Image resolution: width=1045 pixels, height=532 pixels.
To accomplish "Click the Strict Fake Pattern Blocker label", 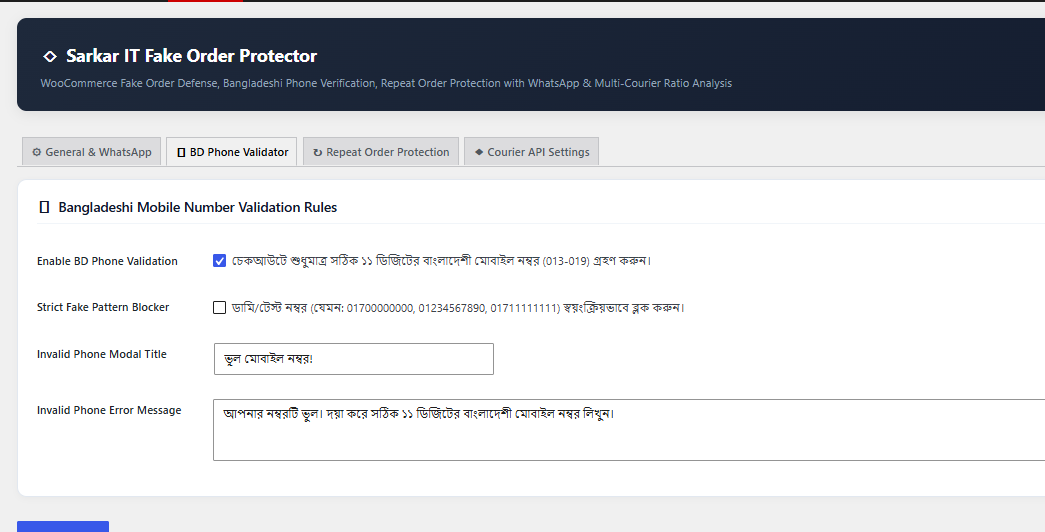I will tap(103, 307).
